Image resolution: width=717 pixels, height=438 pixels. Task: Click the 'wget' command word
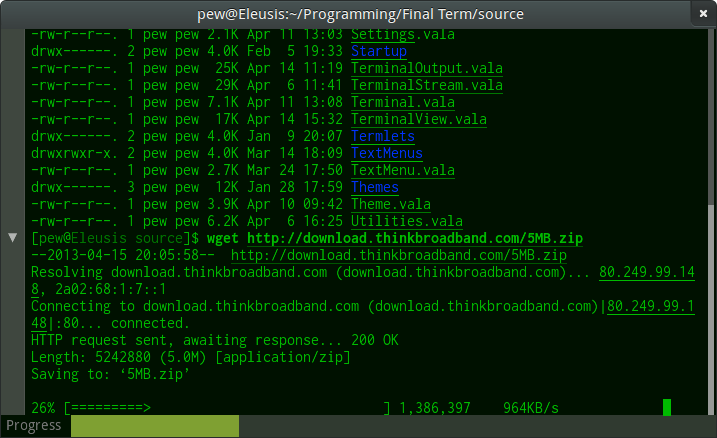[223, 238]
